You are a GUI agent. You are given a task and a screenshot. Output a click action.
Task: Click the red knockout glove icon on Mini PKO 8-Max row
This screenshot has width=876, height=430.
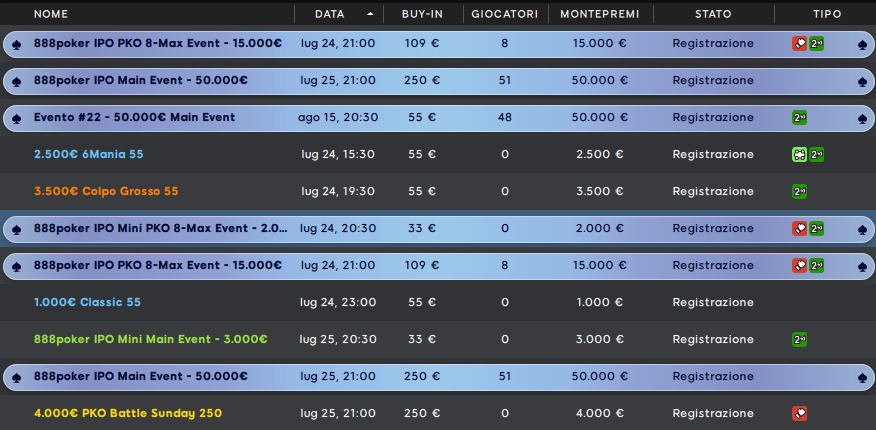coord(799,228)
